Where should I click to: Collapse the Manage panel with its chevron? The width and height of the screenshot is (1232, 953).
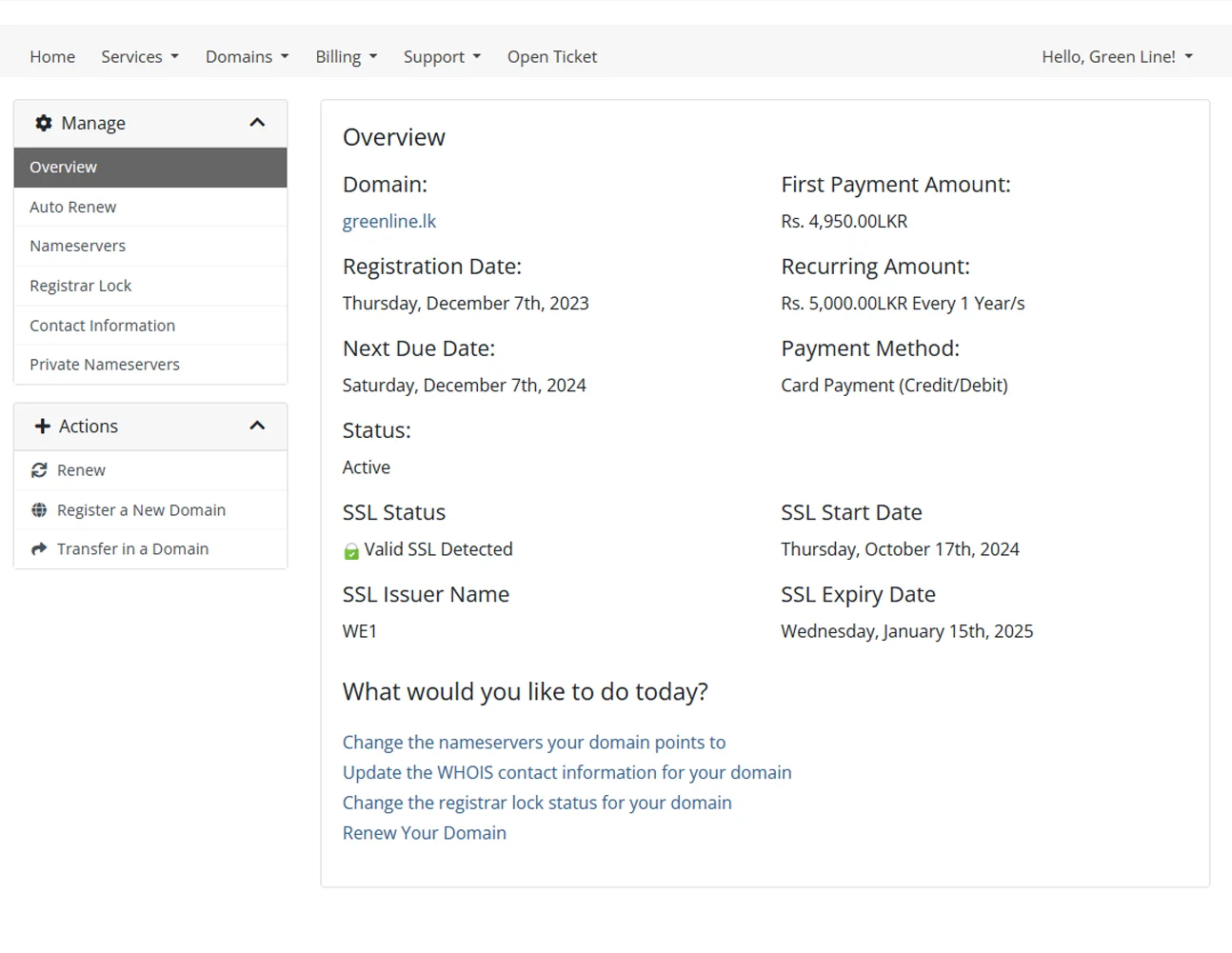point(257,123)
